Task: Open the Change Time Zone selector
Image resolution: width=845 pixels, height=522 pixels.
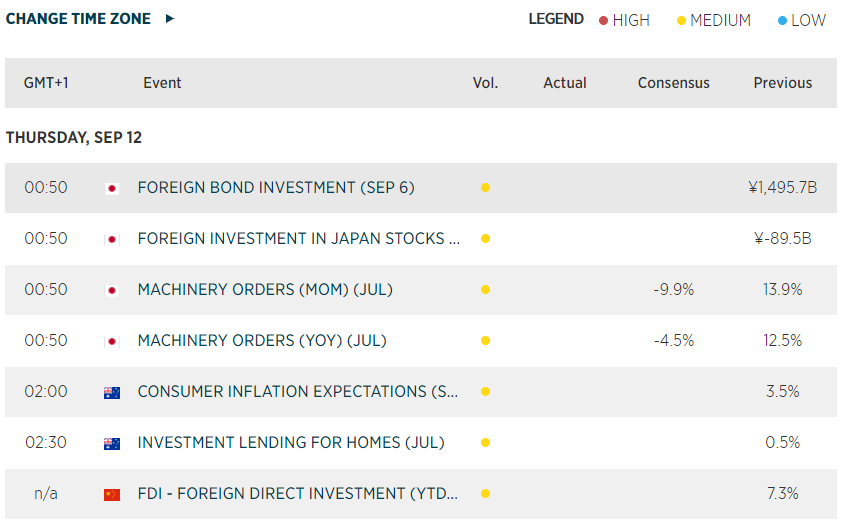Action: (78, 19)
